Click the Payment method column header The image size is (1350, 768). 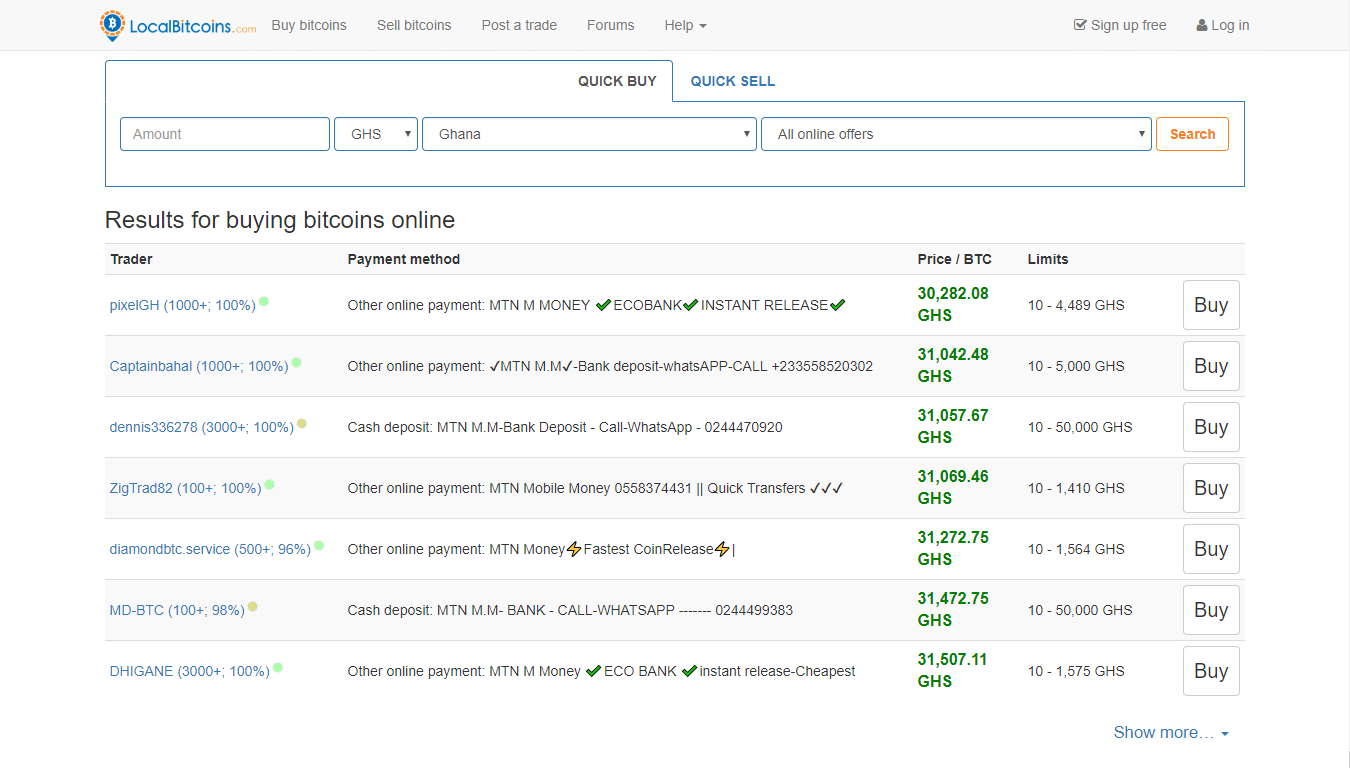click(404, 259)
